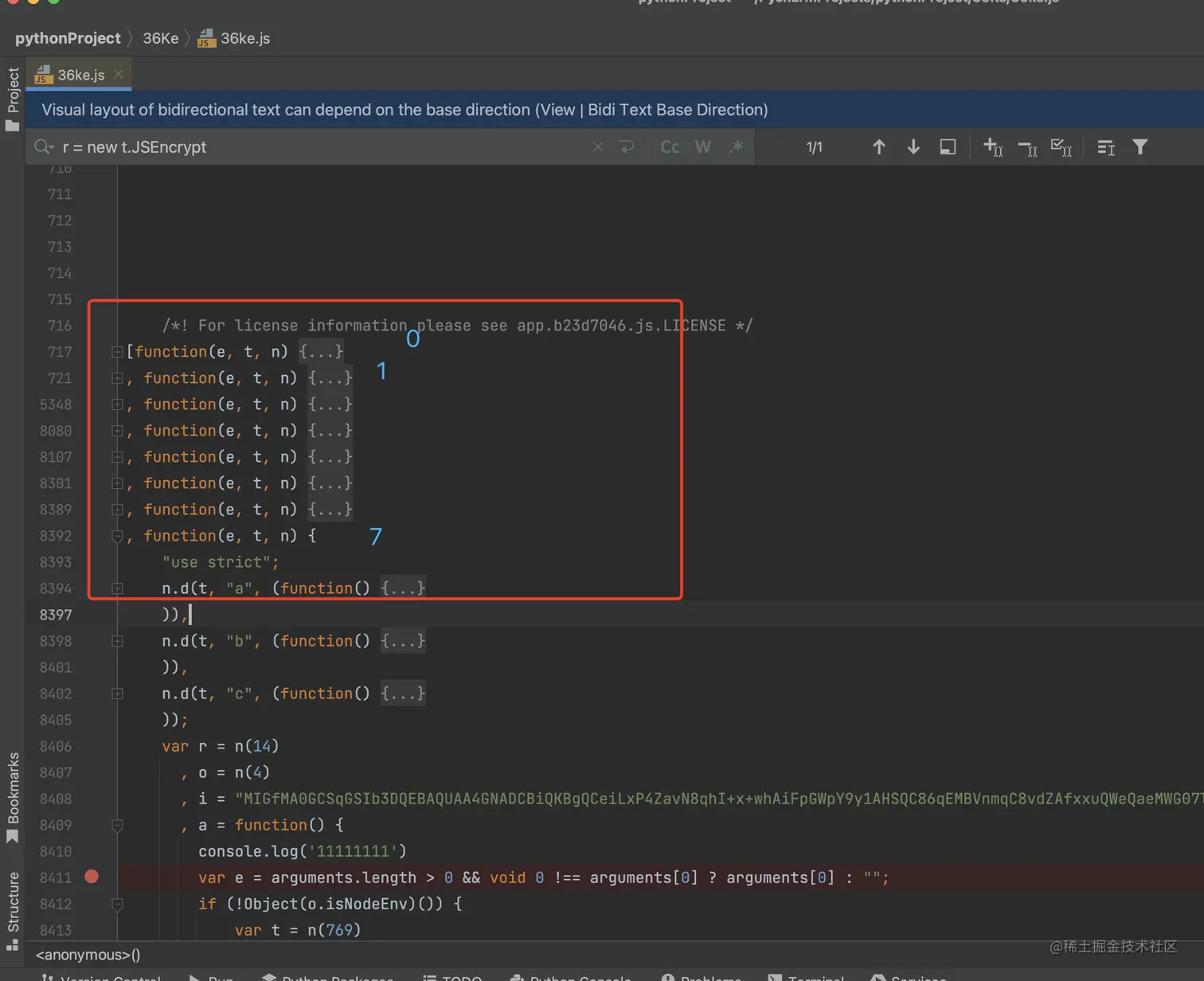1204x981 pixels.
Task: Select the 36ke.js editor tab
Action: (80, 75)
